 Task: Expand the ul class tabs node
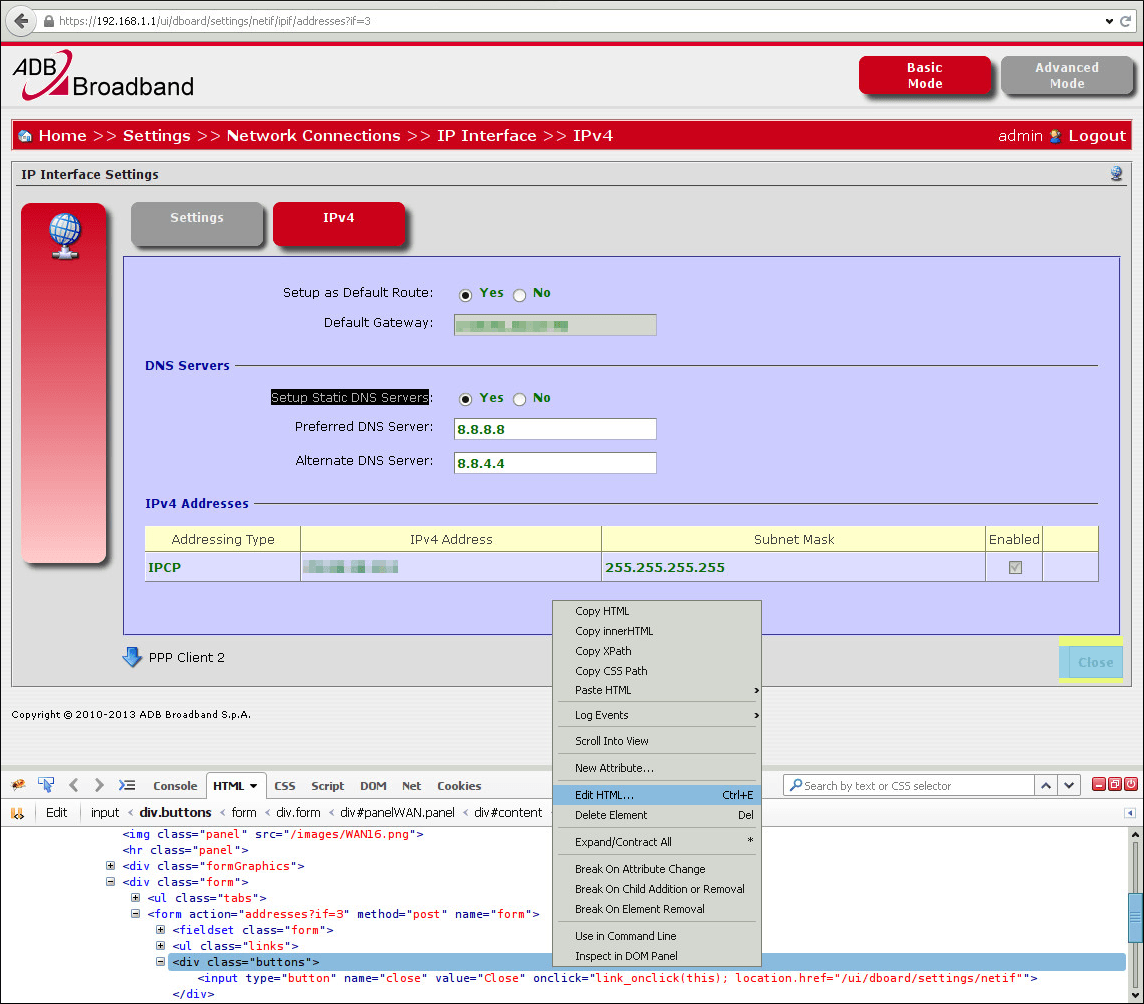pyautogui.click(x=135, y=897)
